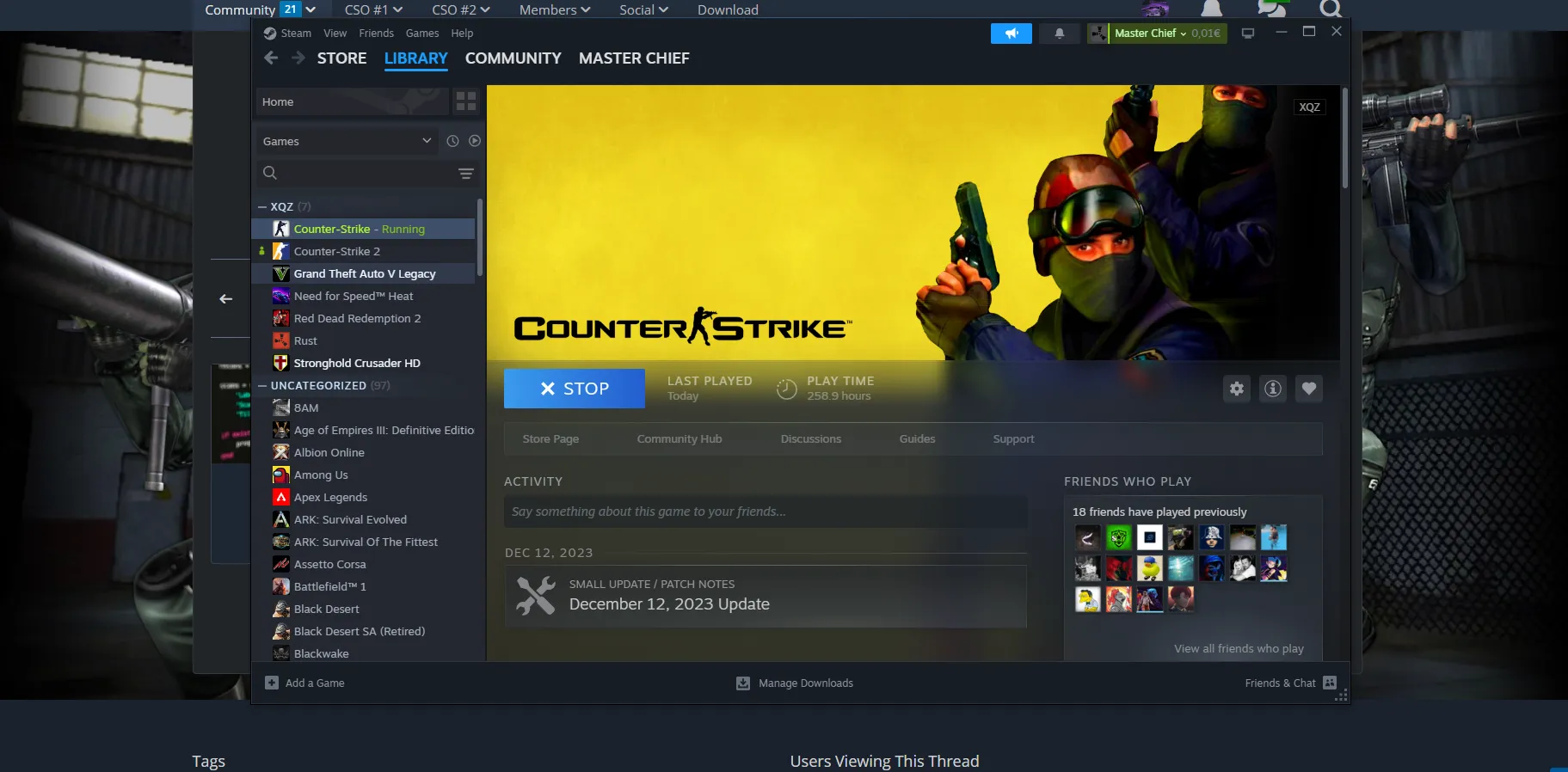Toggle ready-to-play filter icon
This screenshot has height=772, width=1568.
(475, 141)
